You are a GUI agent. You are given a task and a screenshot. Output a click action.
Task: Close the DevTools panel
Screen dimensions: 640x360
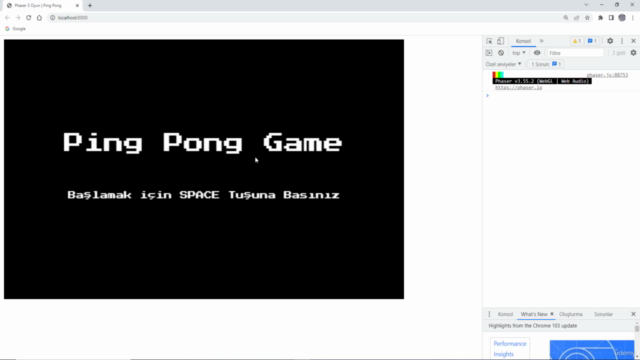point(633,41)
